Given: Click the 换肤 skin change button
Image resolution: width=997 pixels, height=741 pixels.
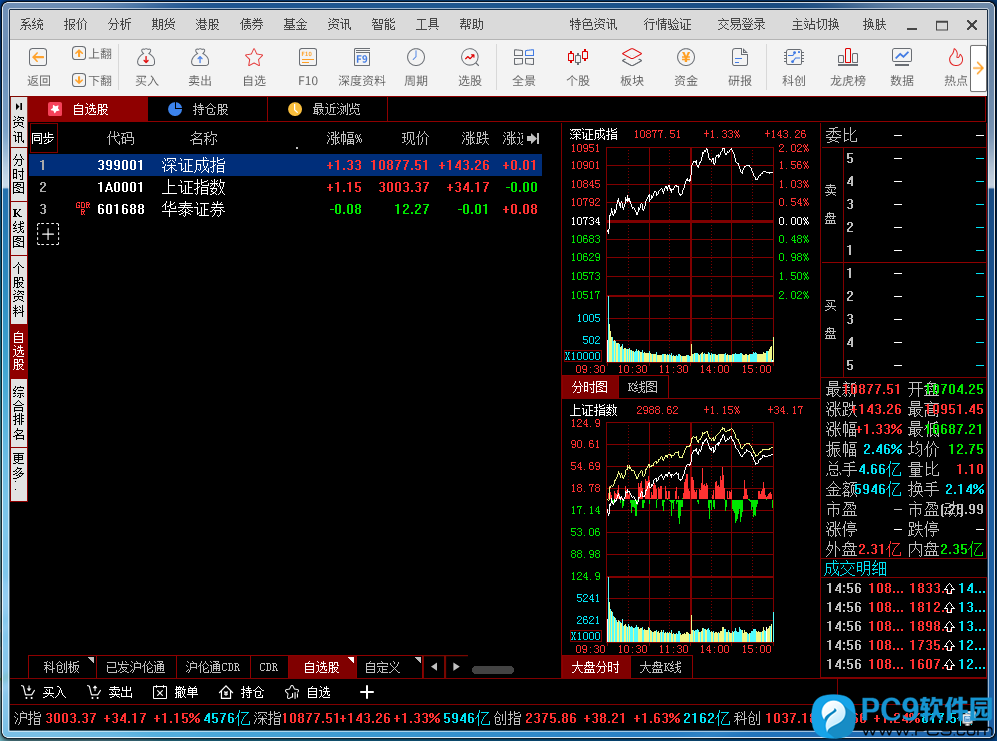Looking at the screenshot, I should click(874, 24).
